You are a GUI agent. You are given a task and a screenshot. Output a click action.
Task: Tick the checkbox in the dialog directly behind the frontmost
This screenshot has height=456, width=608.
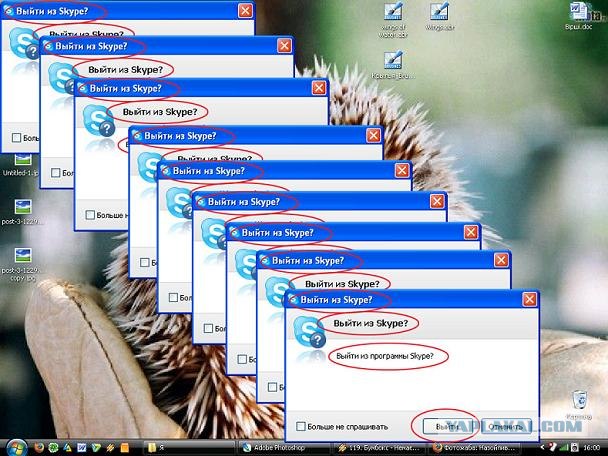(x=272, y=387)
